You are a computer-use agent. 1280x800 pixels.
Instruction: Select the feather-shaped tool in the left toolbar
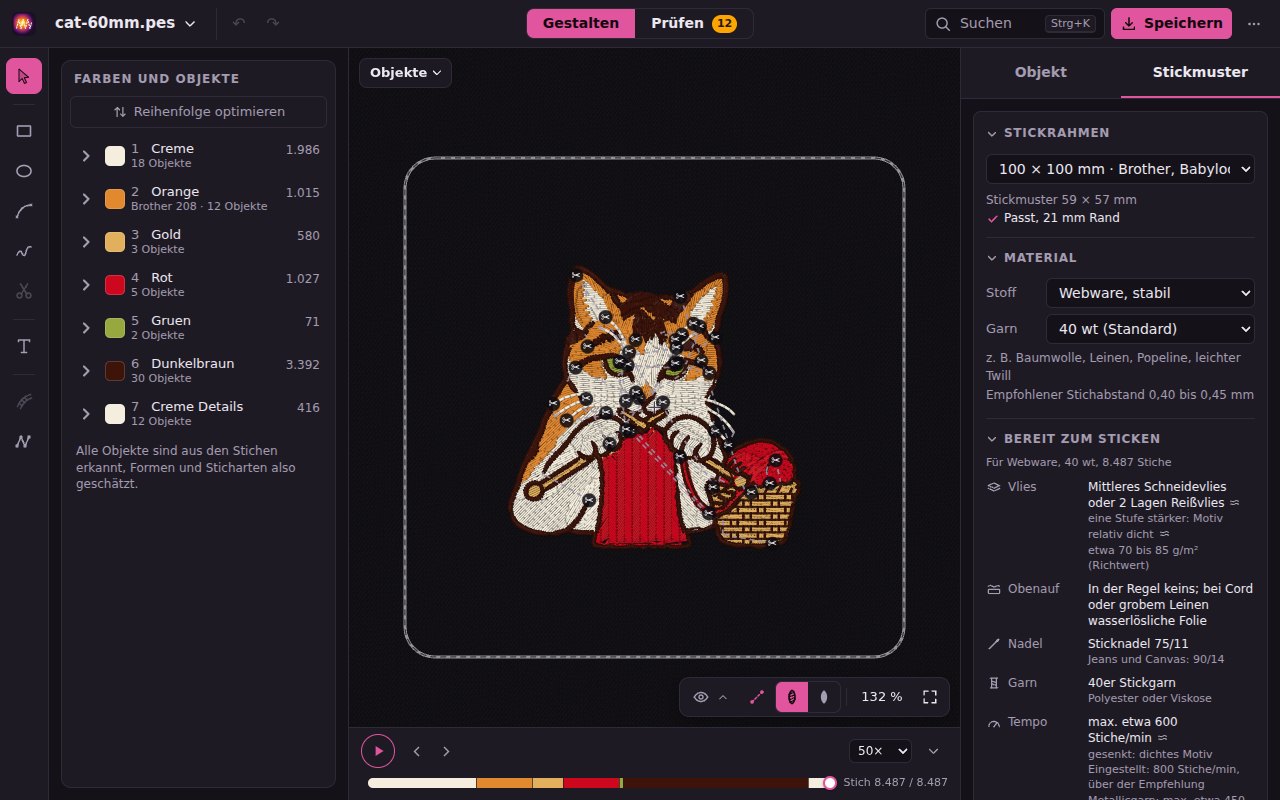click(24, 401)
